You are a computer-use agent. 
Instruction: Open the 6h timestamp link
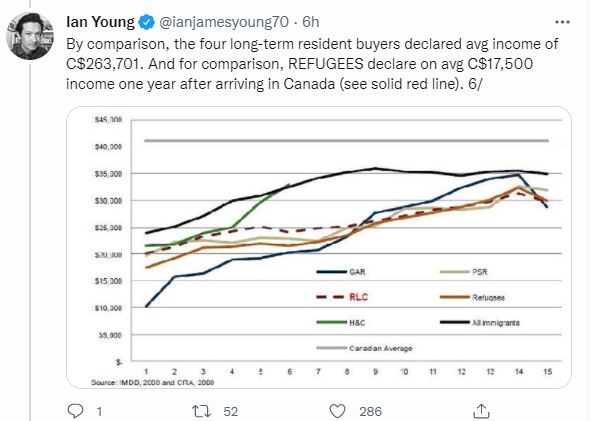pyautogui.click(x=311, y=22)
